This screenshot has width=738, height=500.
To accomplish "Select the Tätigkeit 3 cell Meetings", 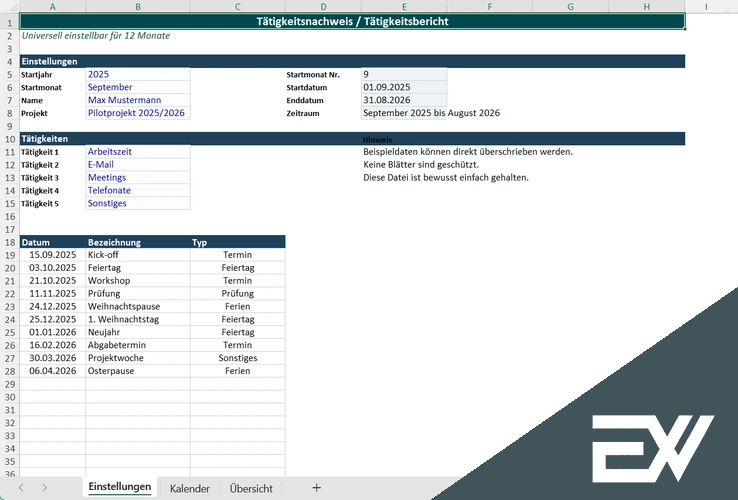I will click(137, 177).
